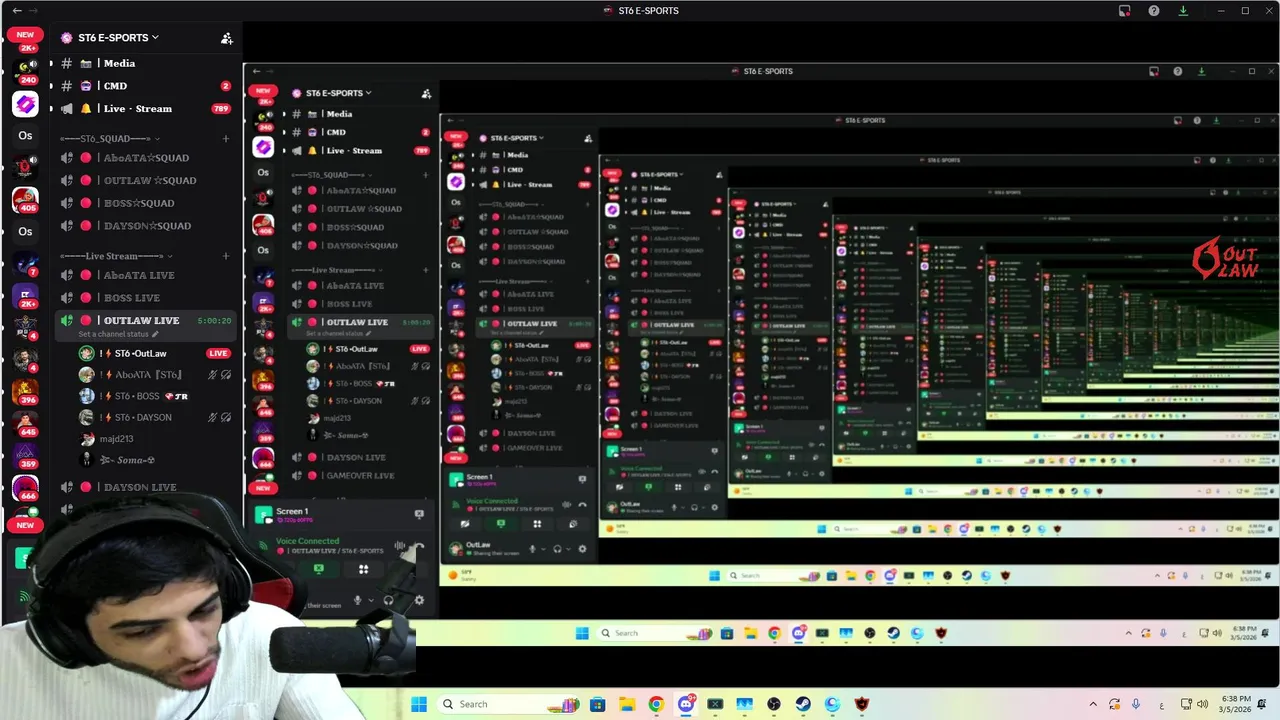
Task: Add a channel to ST6_SQUAD category in main window
Action: pos(226,139)
